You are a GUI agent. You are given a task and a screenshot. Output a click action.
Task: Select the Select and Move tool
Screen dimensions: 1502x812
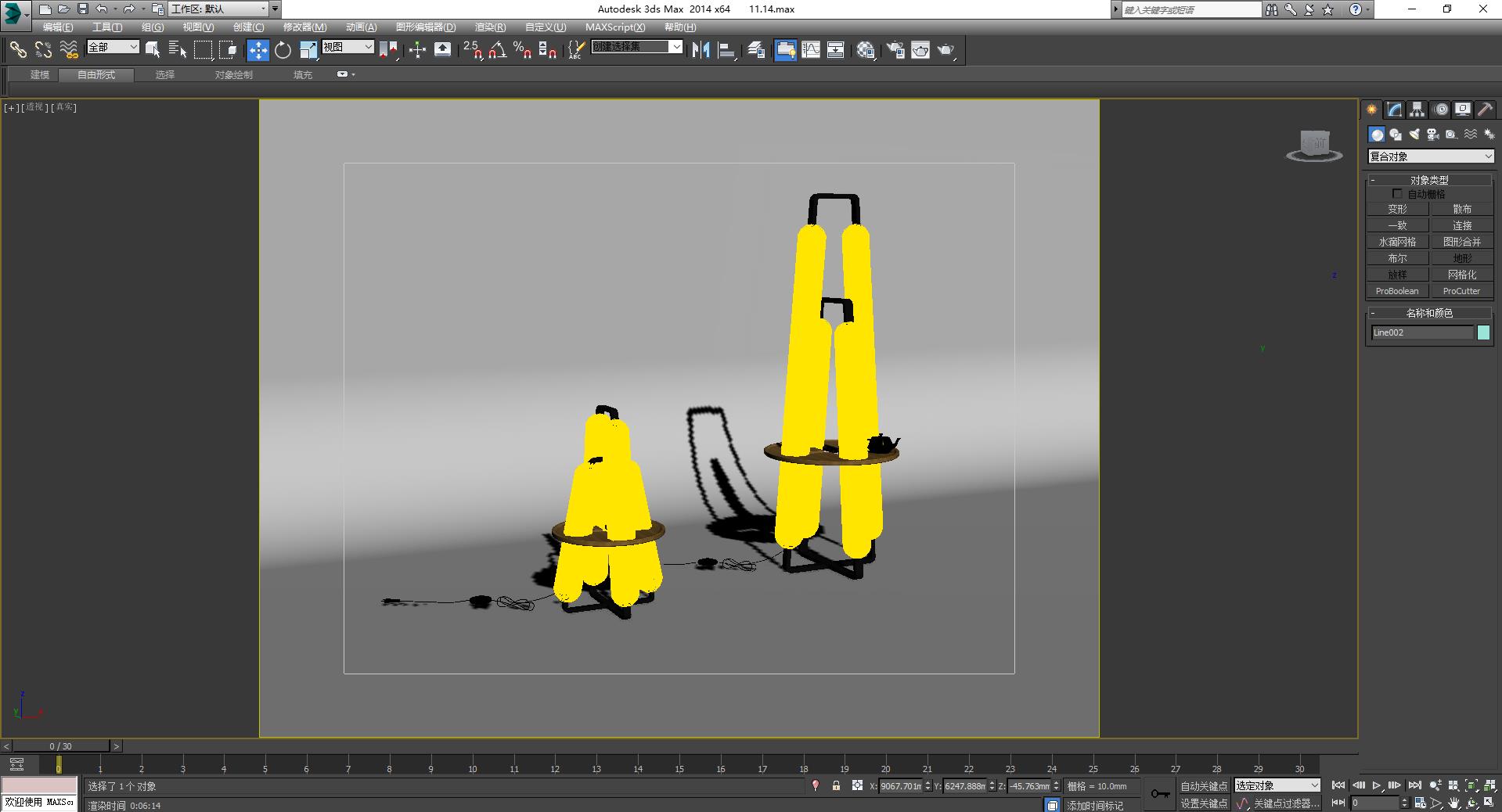coord(258,49)
